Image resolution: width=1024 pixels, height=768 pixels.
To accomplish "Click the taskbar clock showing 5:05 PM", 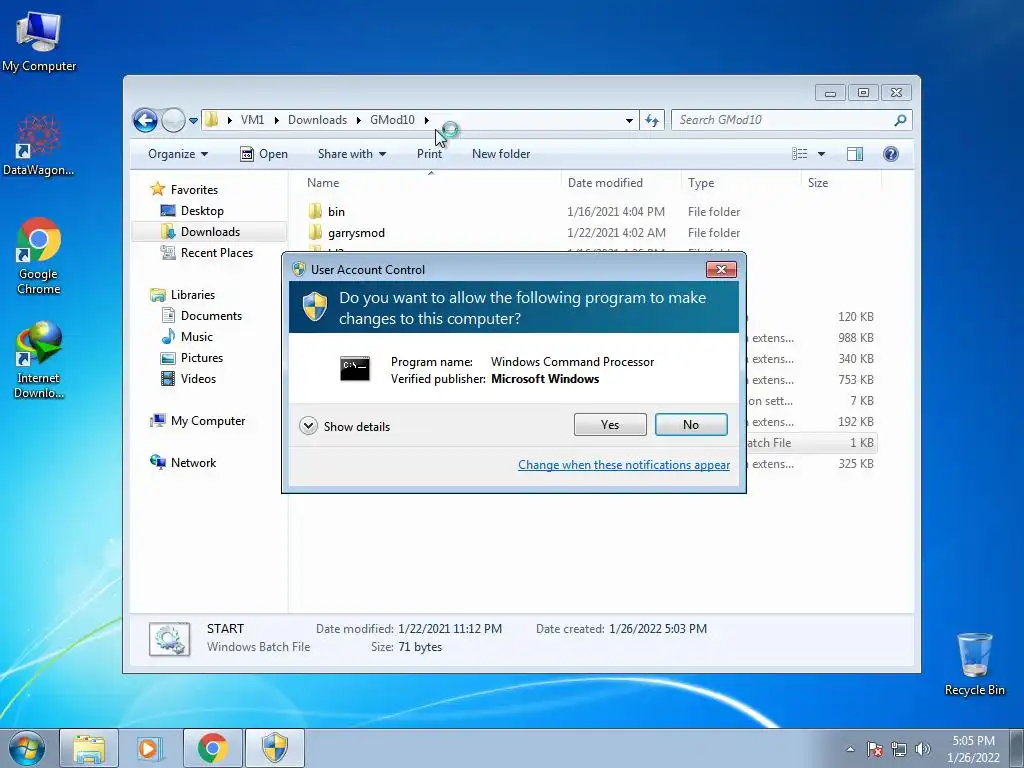I will pos(973,749).
